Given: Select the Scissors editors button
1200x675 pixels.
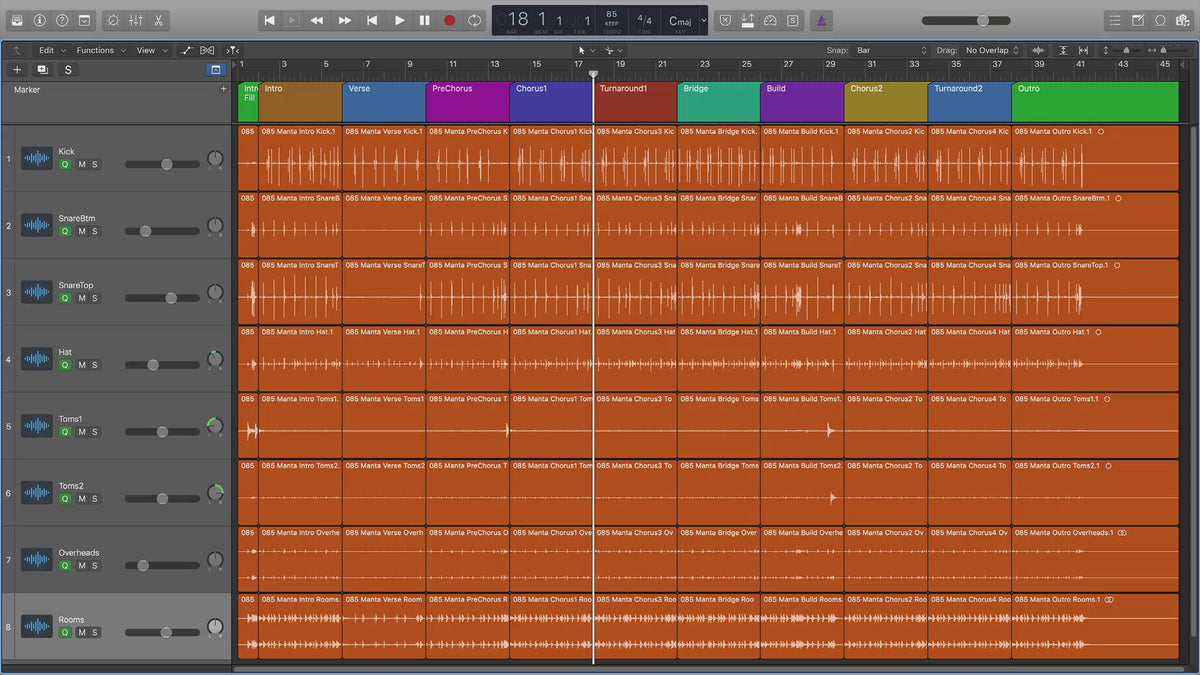Looking at the screenshot, I should pos(158,20).
